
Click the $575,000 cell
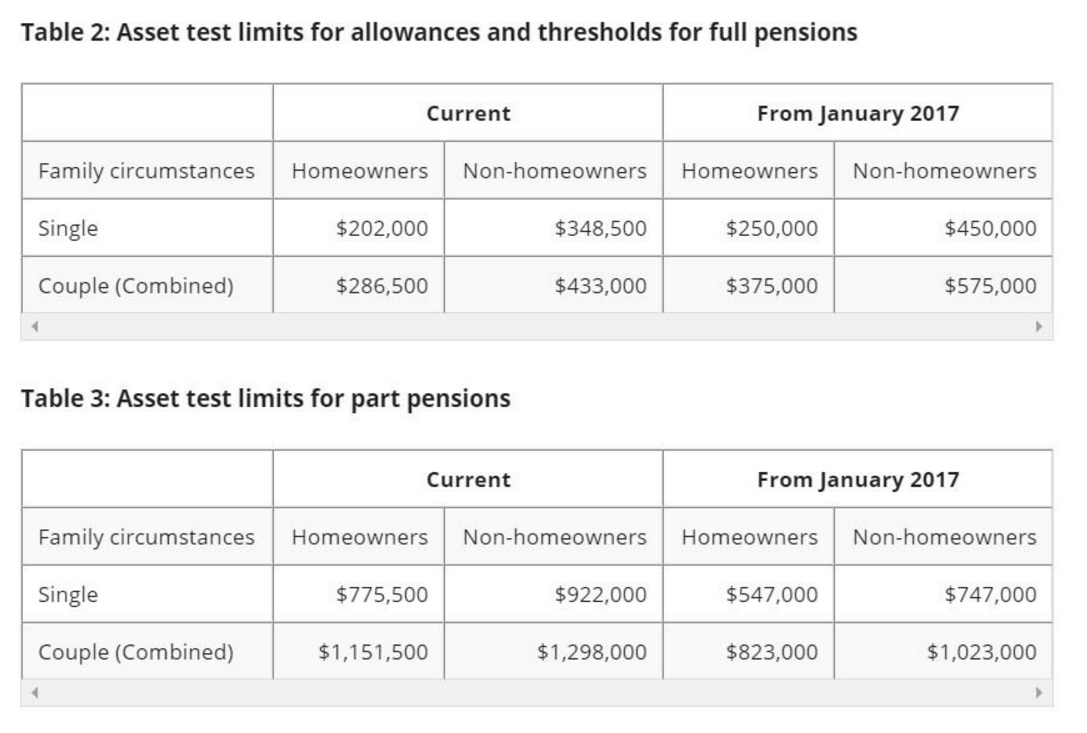tap(990, 286)
